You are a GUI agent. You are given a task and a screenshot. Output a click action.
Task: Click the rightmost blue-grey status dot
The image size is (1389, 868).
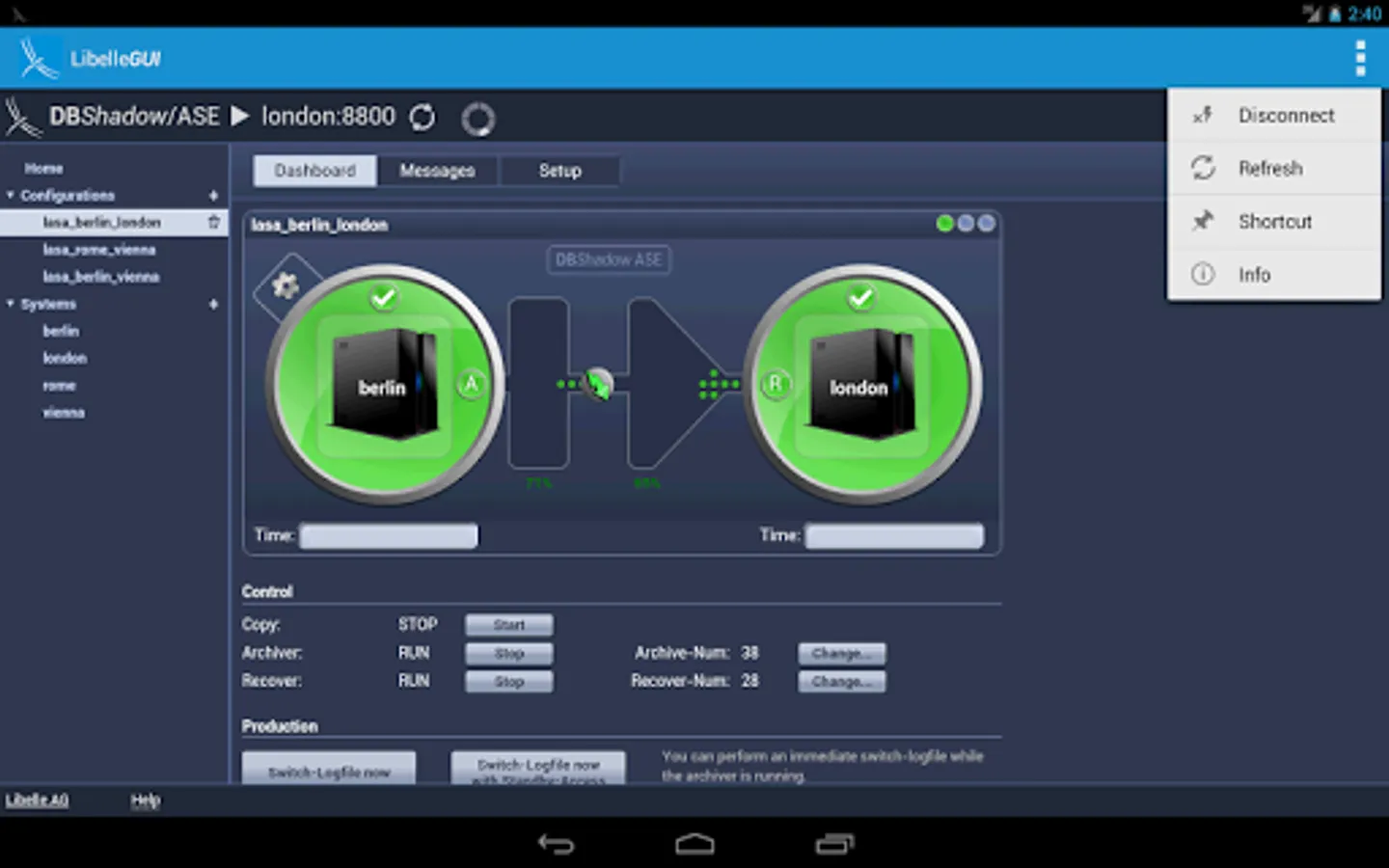(986, 224)
